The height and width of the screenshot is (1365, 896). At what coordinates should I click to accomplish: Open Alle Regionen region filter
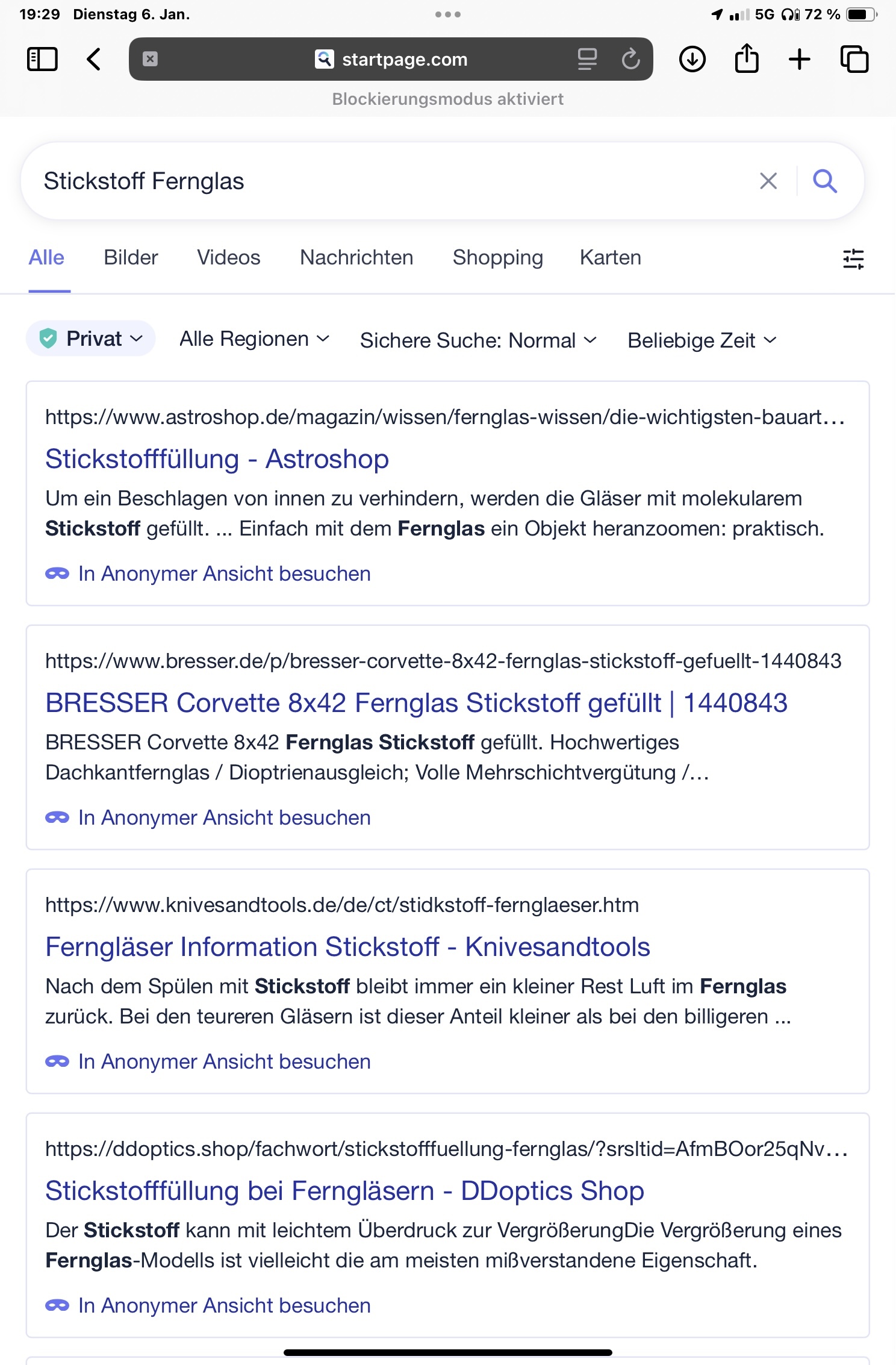255,339
